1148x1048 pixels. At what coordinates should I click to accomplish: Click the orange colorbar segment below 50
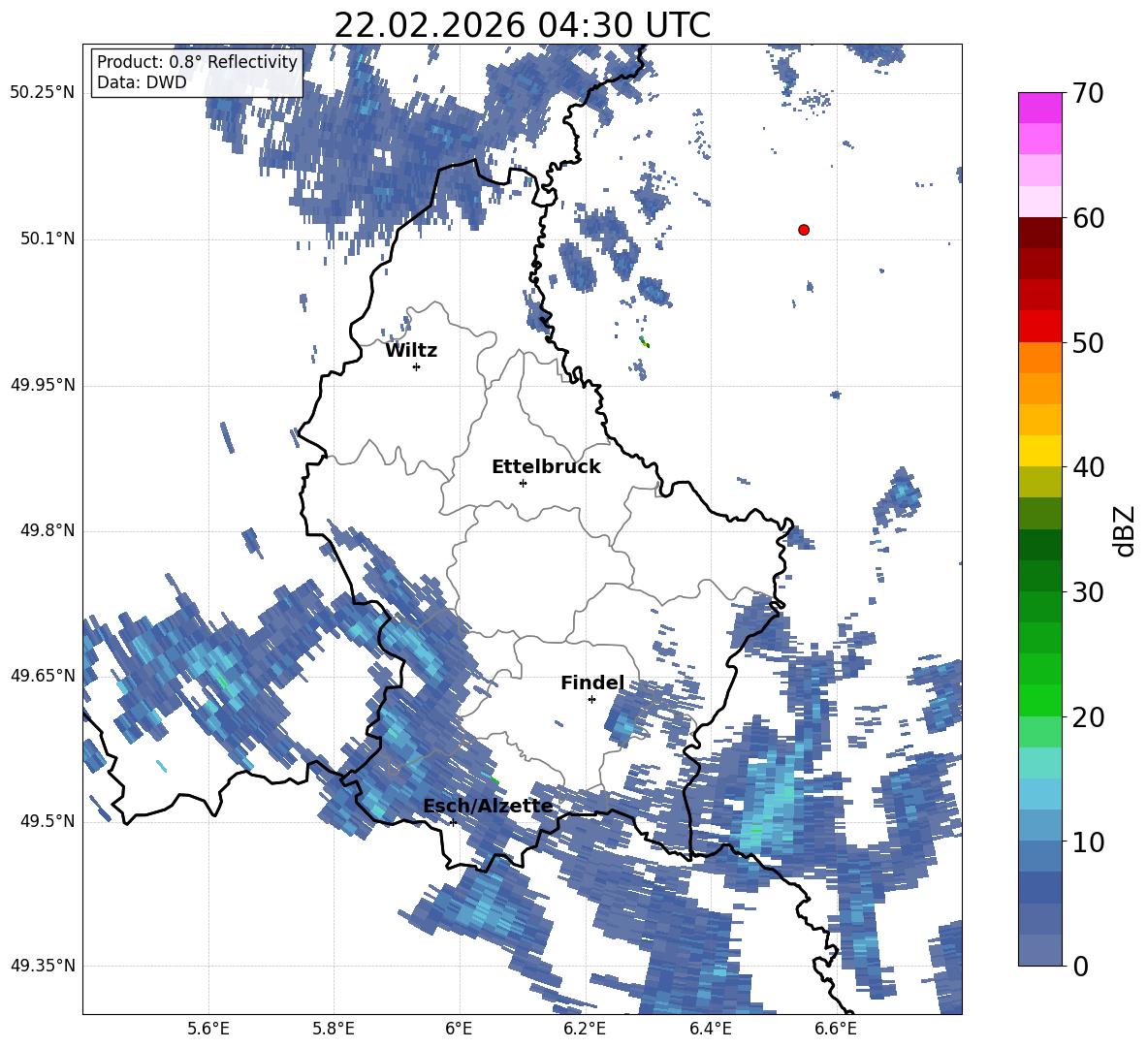[x=1039, y=358]
